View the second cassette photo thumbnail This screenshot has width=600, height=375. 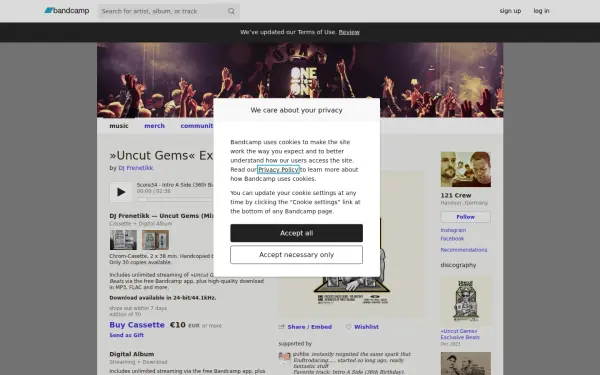pyautogui.click(x=155, y=240)
